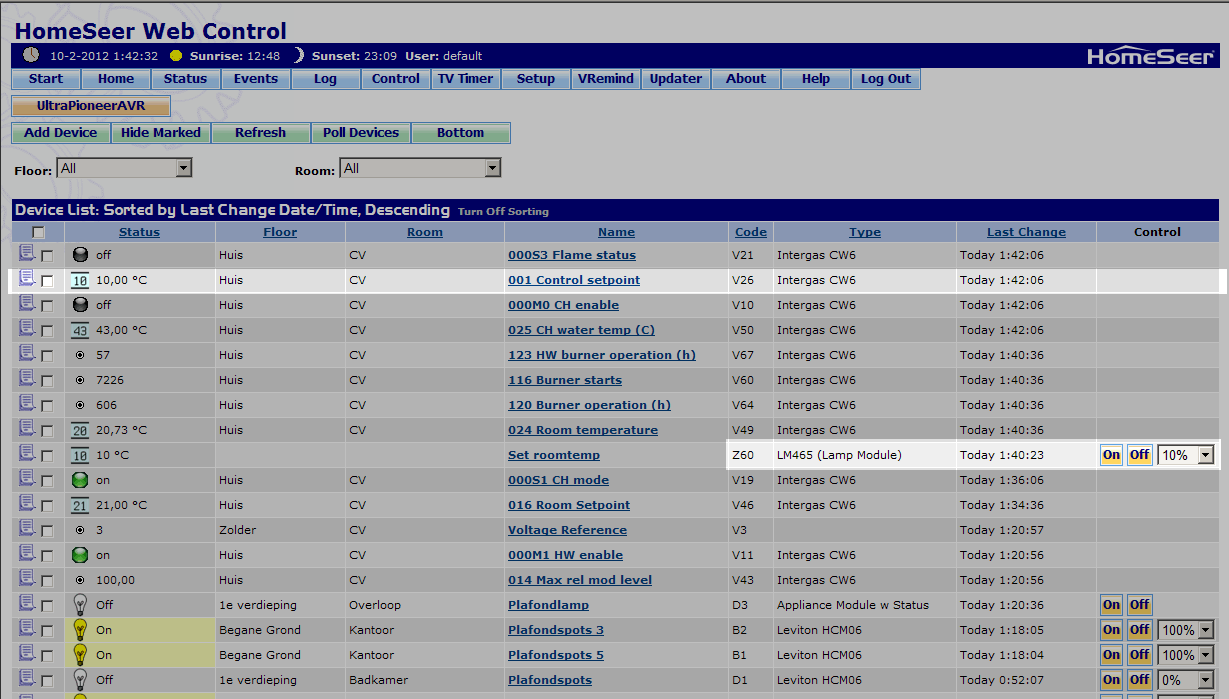Click the dark off-status icon for 000S3 Flame status
1229x699 pixels.
coord(80,255)
